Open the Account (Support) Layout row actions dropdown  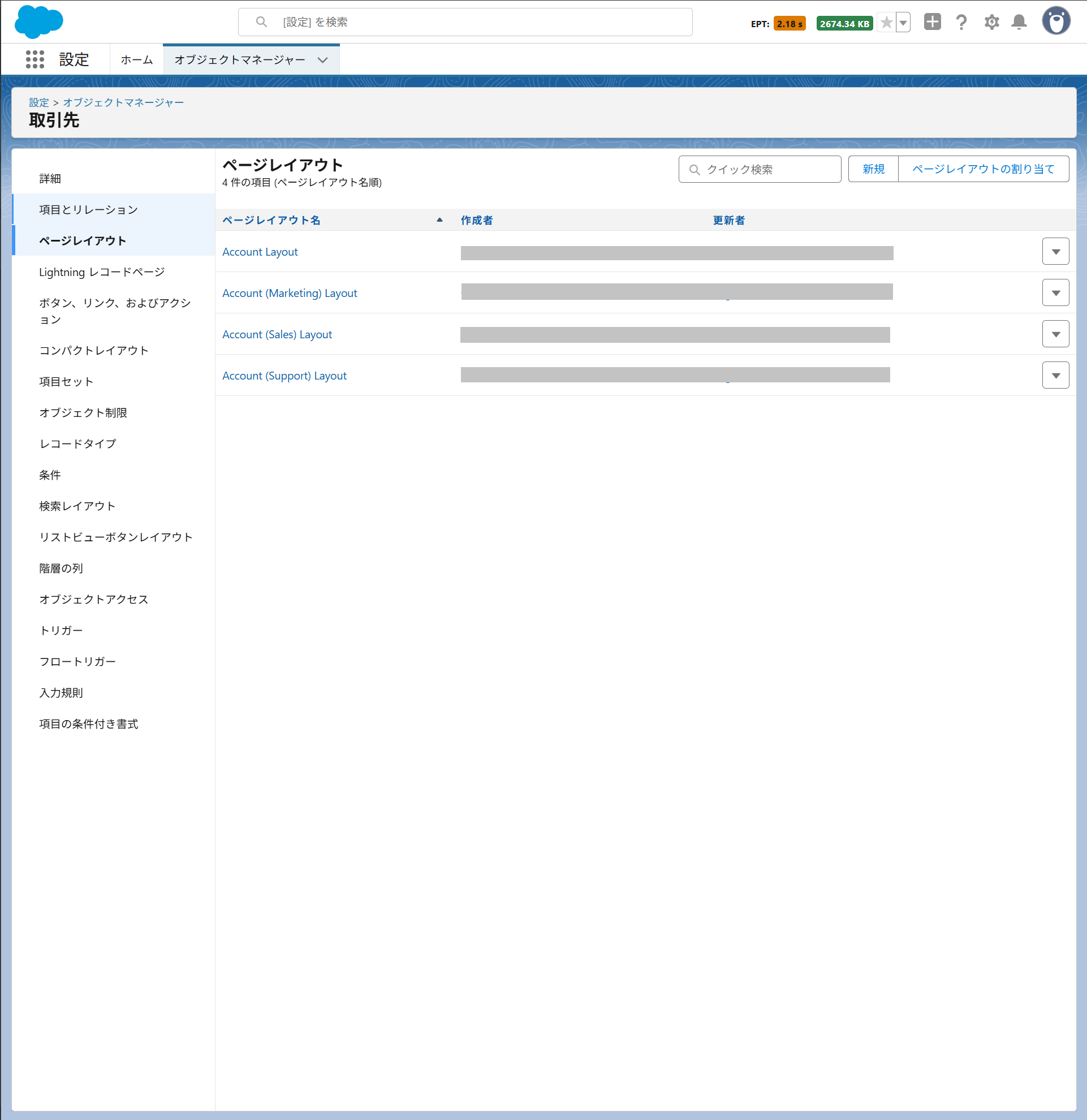1055,376
